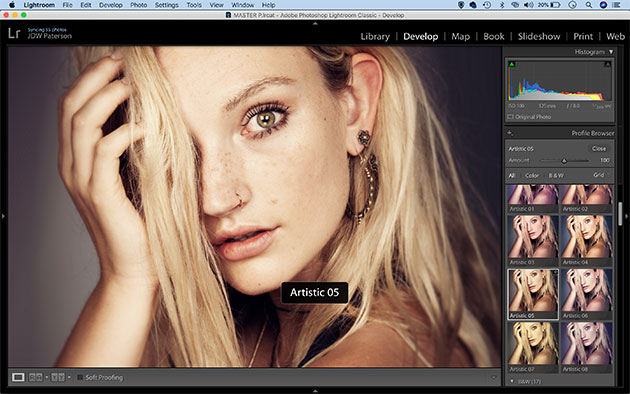
Task: Click the Lr logo identity plate
Action: pyautogui.click(x=14, y=33)
